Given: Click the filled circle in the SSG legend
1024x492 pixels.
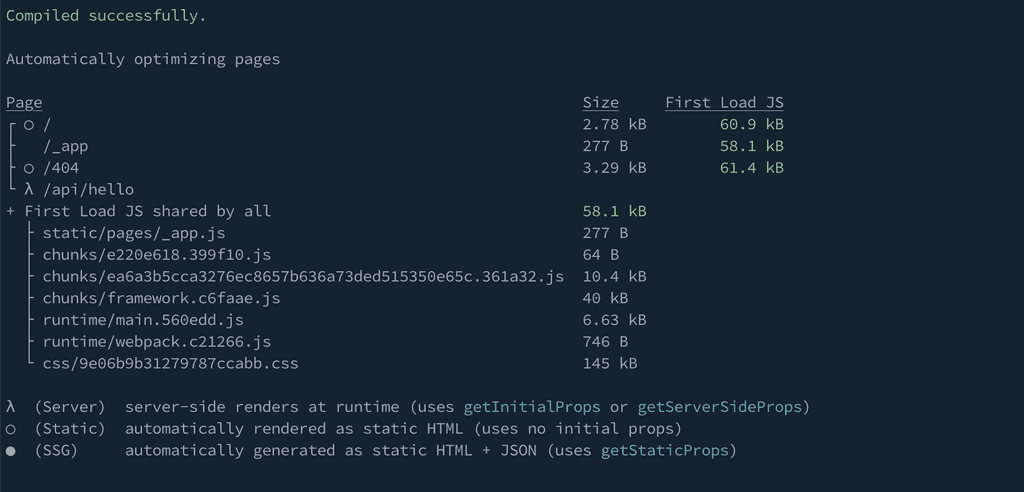Looking at the screenshot, I should 10,451.
